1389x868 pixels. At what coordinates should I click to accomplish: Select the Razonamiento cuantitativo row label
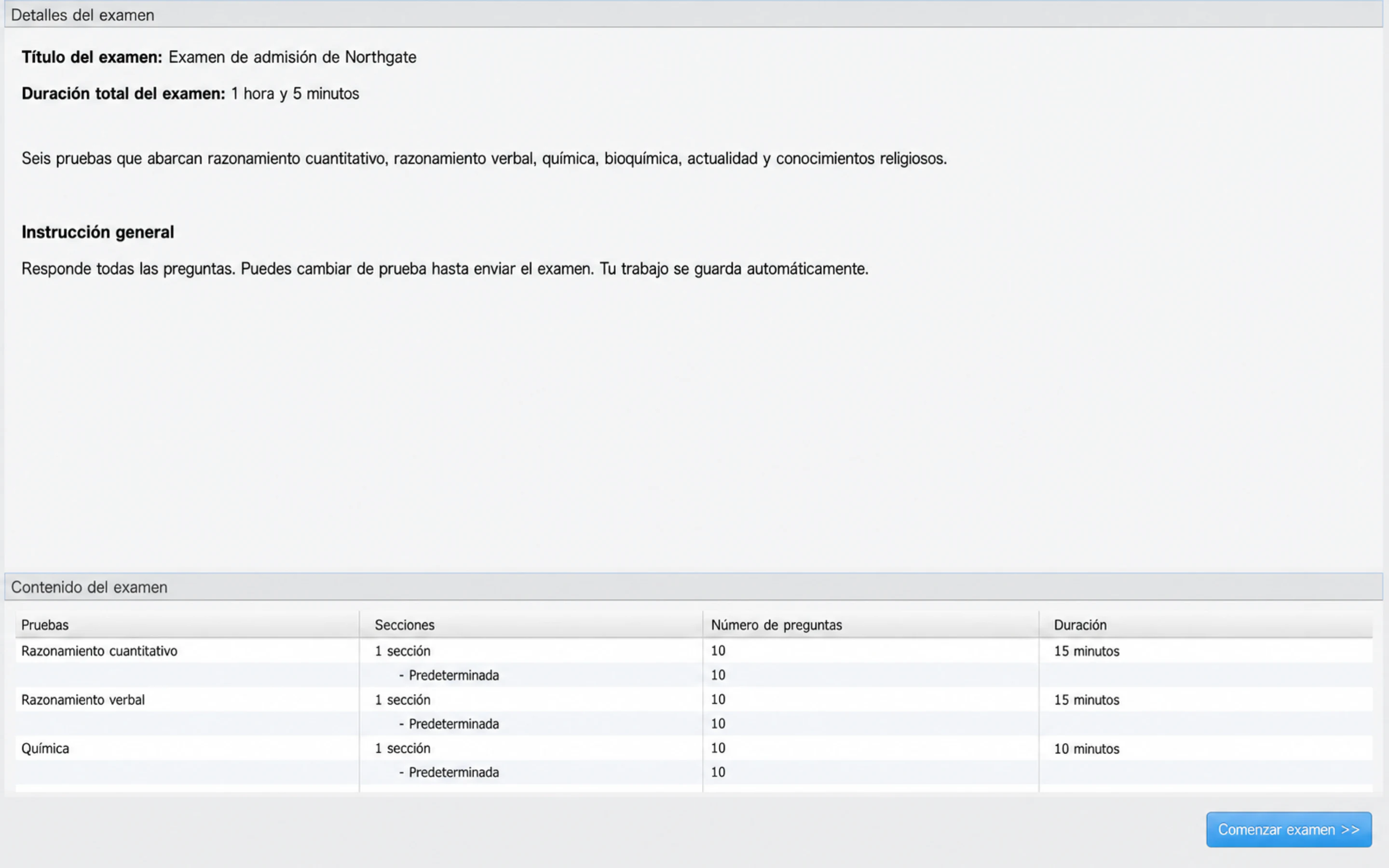coord(99,651)
